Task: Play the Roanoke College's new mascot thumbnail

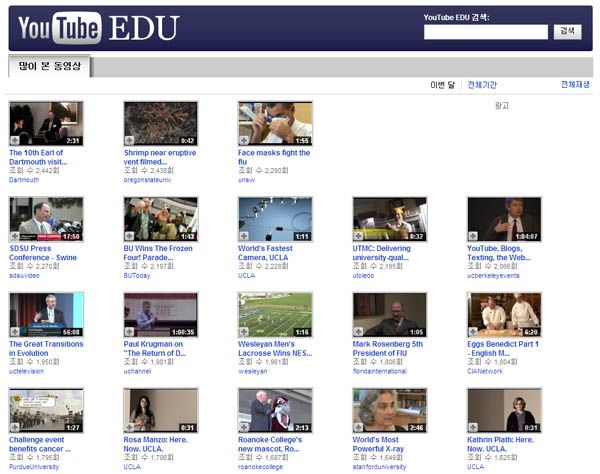Action: (x=275, y=410)
